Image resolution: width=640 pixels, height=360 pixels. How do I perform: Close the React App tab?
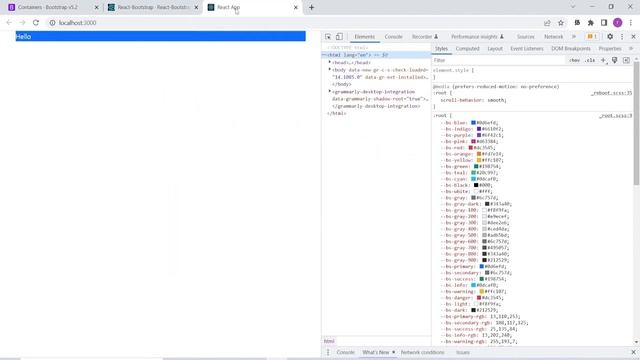coord(296,7)
